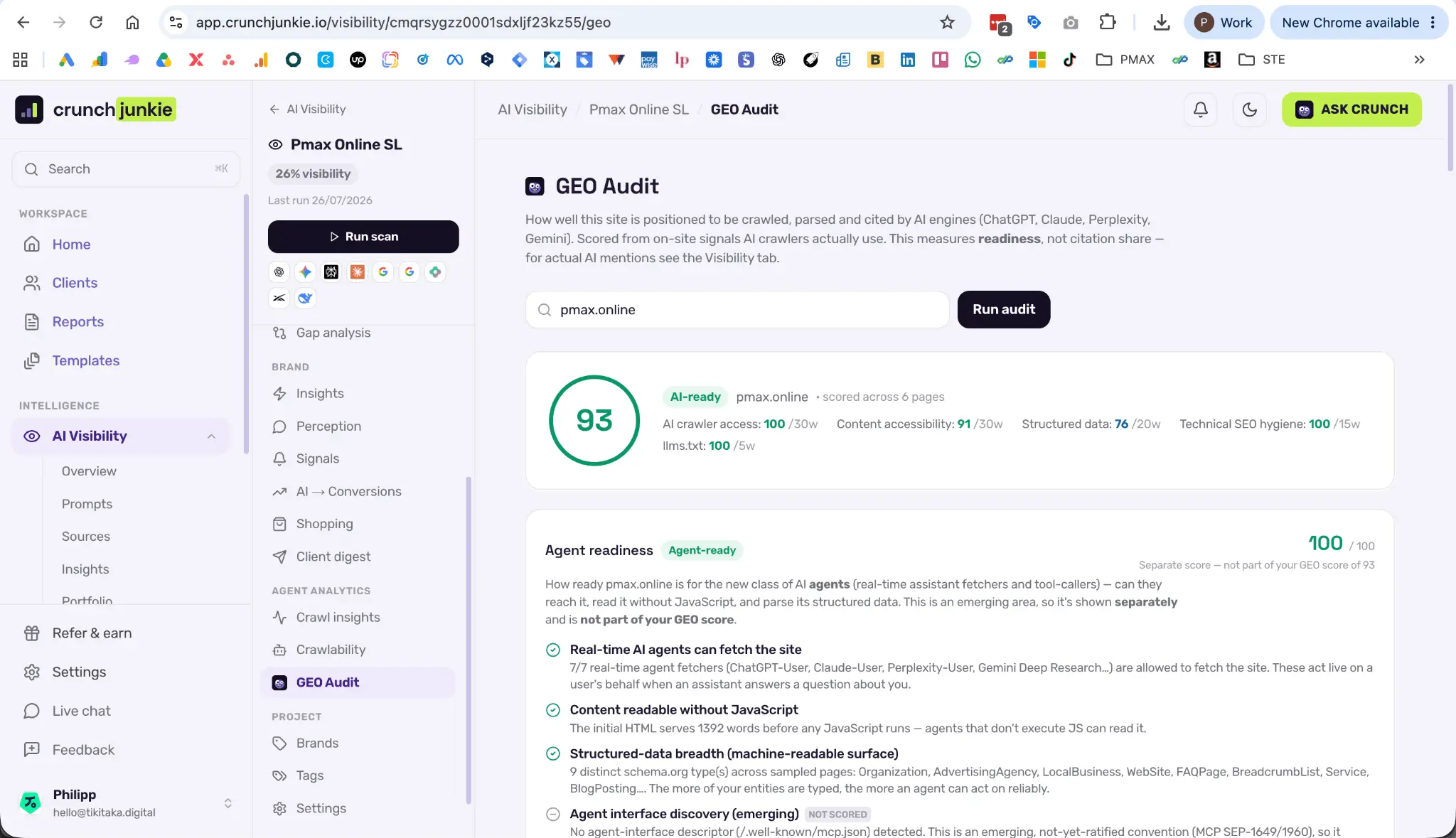Select the Perplexity engine icon under Run scan
Viewport: 1456px width, 838px height.
tap(331, 272)
